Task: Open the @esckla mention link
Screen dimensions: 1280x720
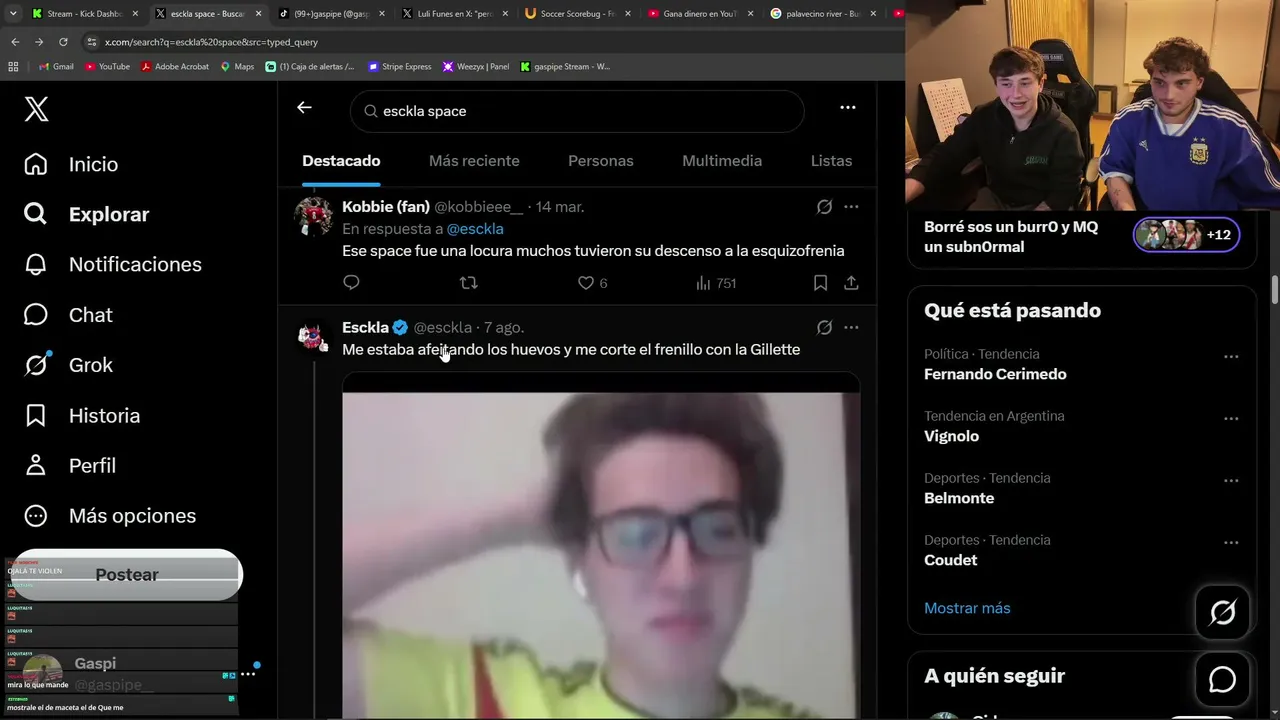Action: [x=475, y=229]
